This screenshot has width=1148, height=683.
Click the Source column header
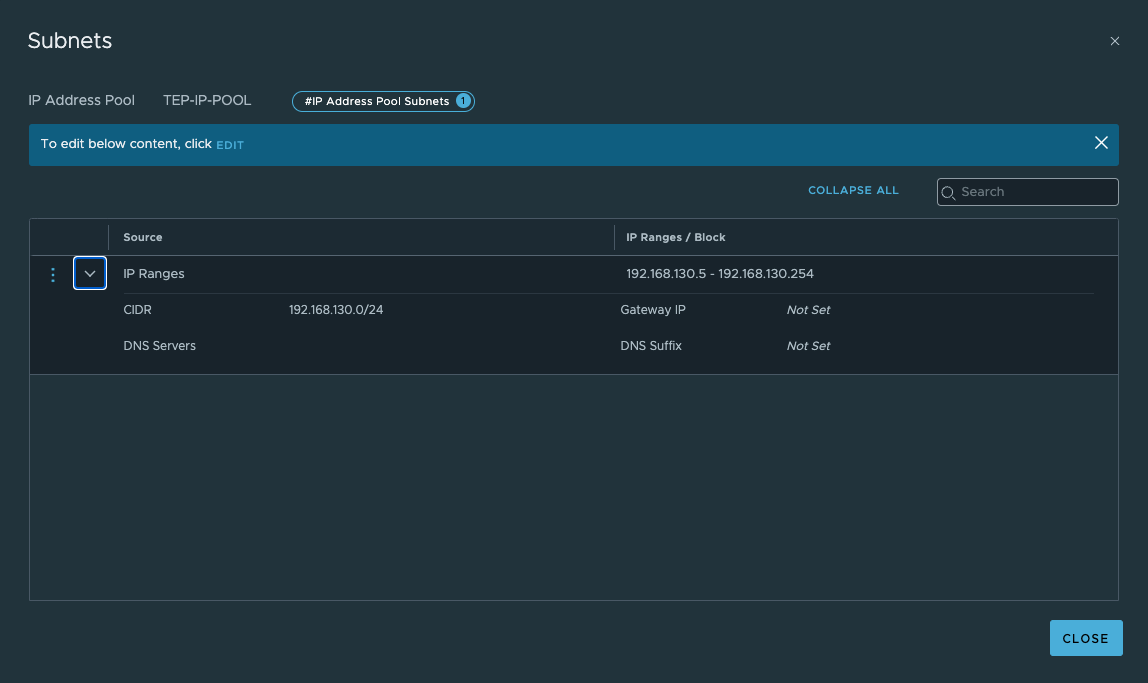[x=143, y=237]
